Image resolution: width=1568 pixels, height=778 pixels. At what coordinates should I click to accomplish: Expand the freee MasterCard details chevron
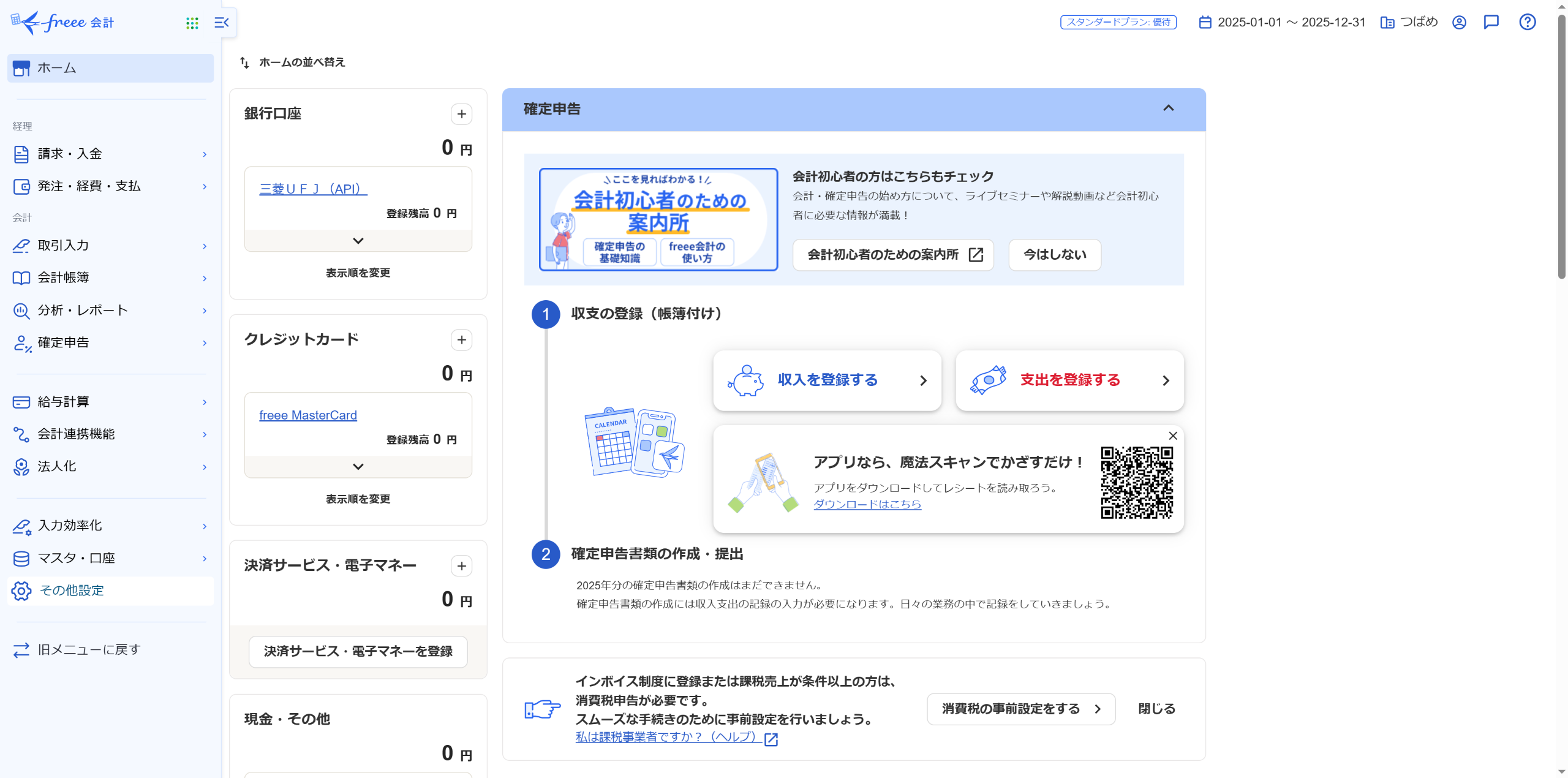pos(358,467)
